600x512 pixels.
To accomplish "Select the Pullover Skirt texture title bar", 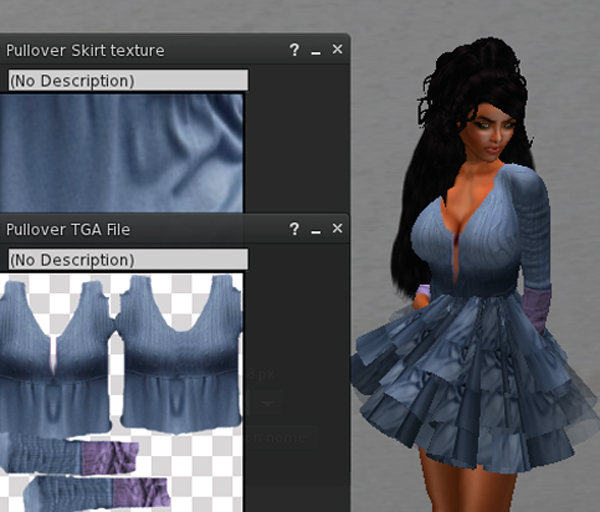I will [174, 50].
